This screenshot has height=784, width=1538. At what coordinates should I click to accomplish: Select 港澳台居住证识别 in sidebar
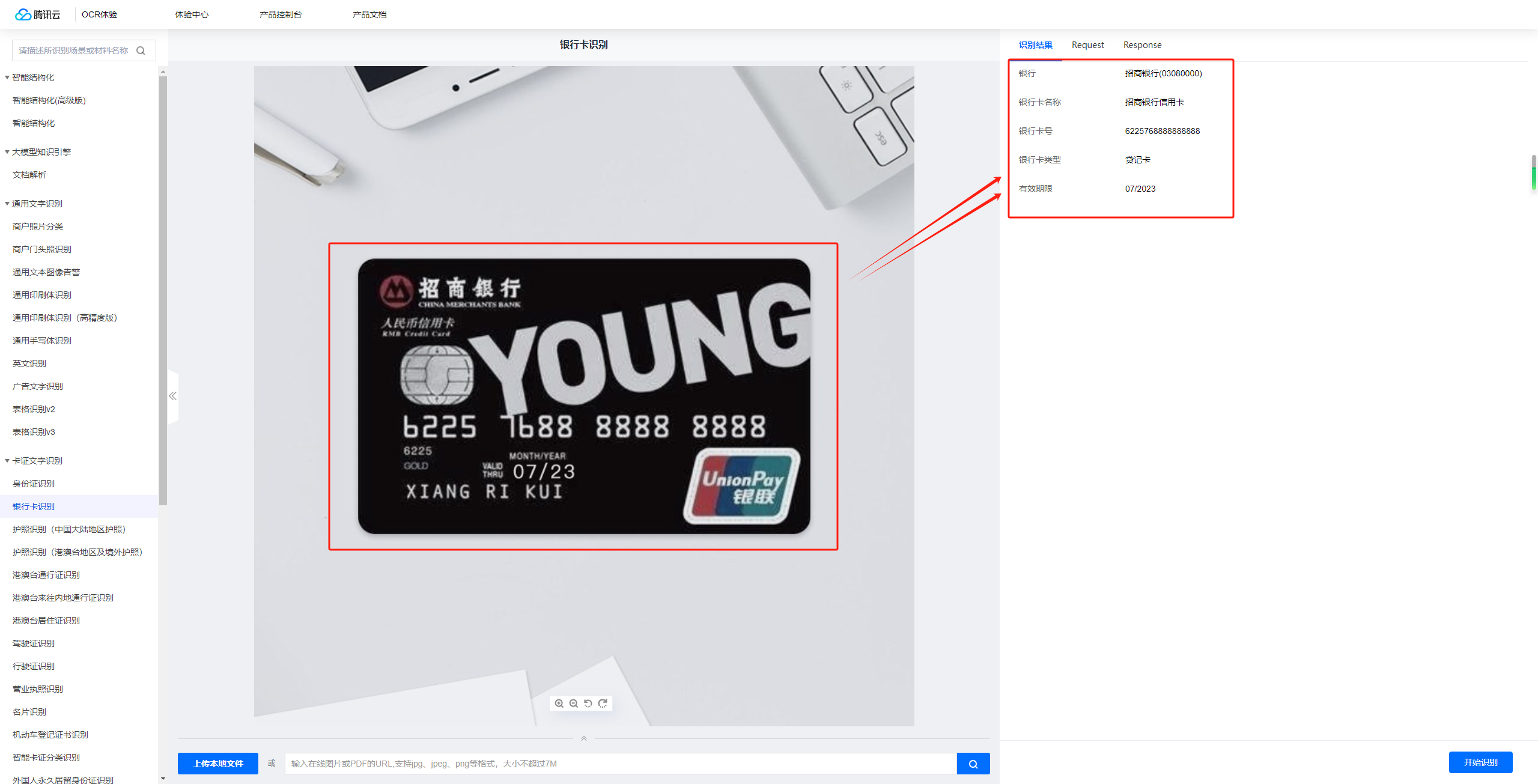click(x=46, y=621)
